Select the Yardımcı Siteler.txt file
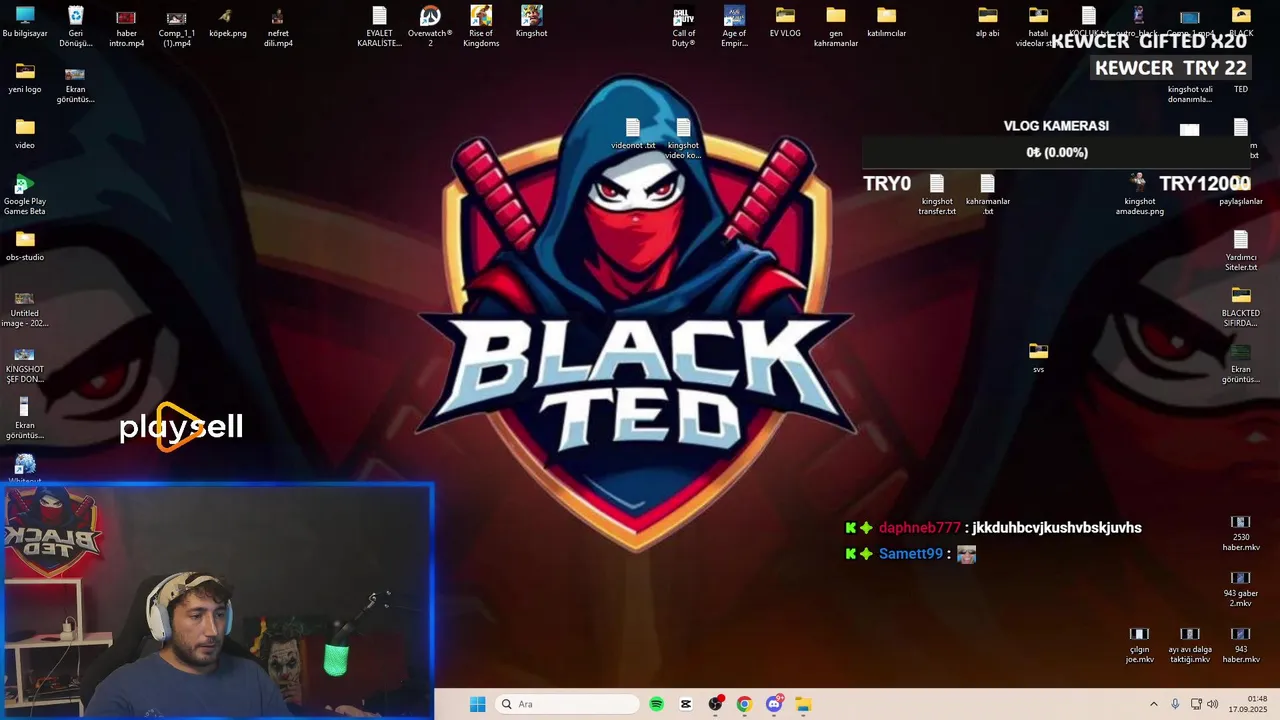Viewport: 1280px width, 720px height. pyautogui.click(x=1241, y=250)
